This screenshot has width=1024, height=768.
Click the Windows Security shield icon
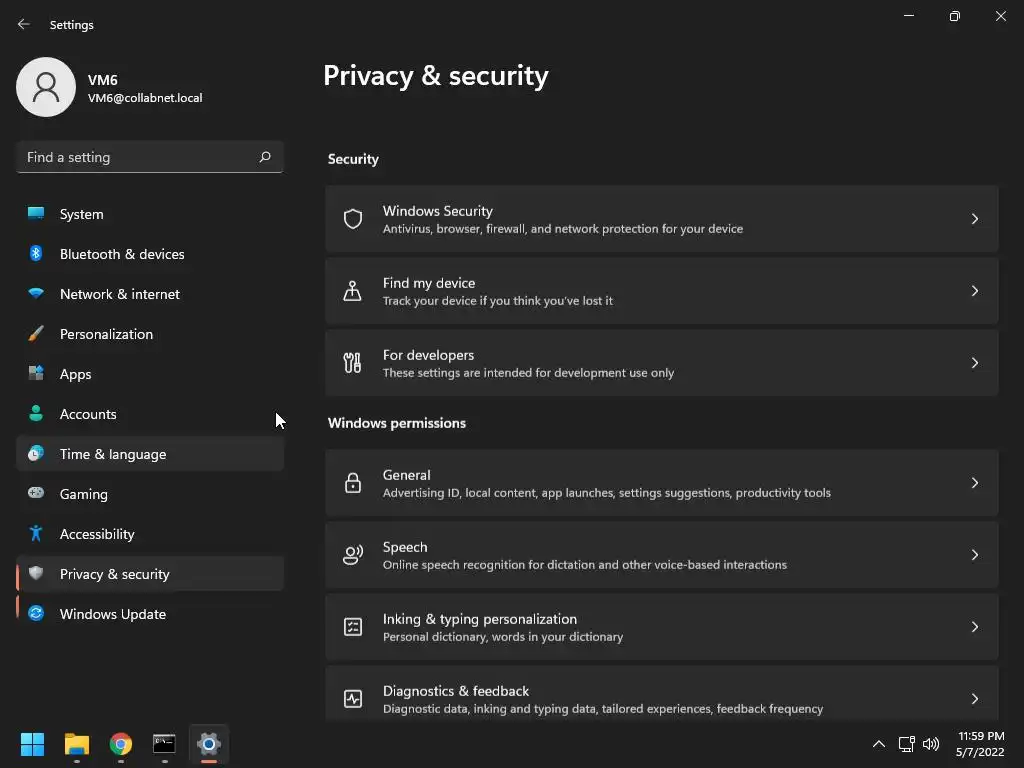tap(353, 219)
